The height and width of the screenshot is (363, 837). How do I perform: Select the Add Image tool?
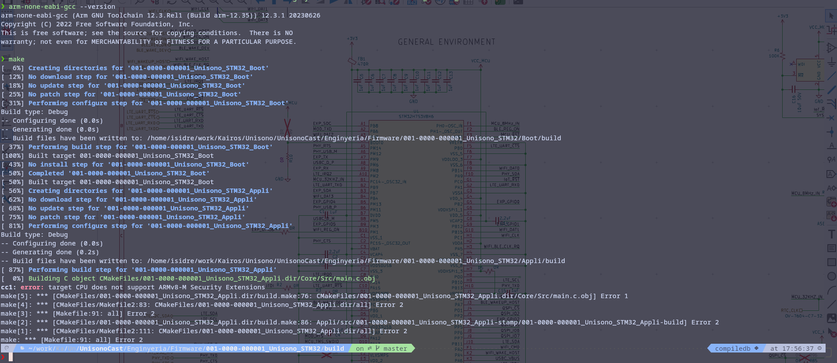(x=832, y=319)
